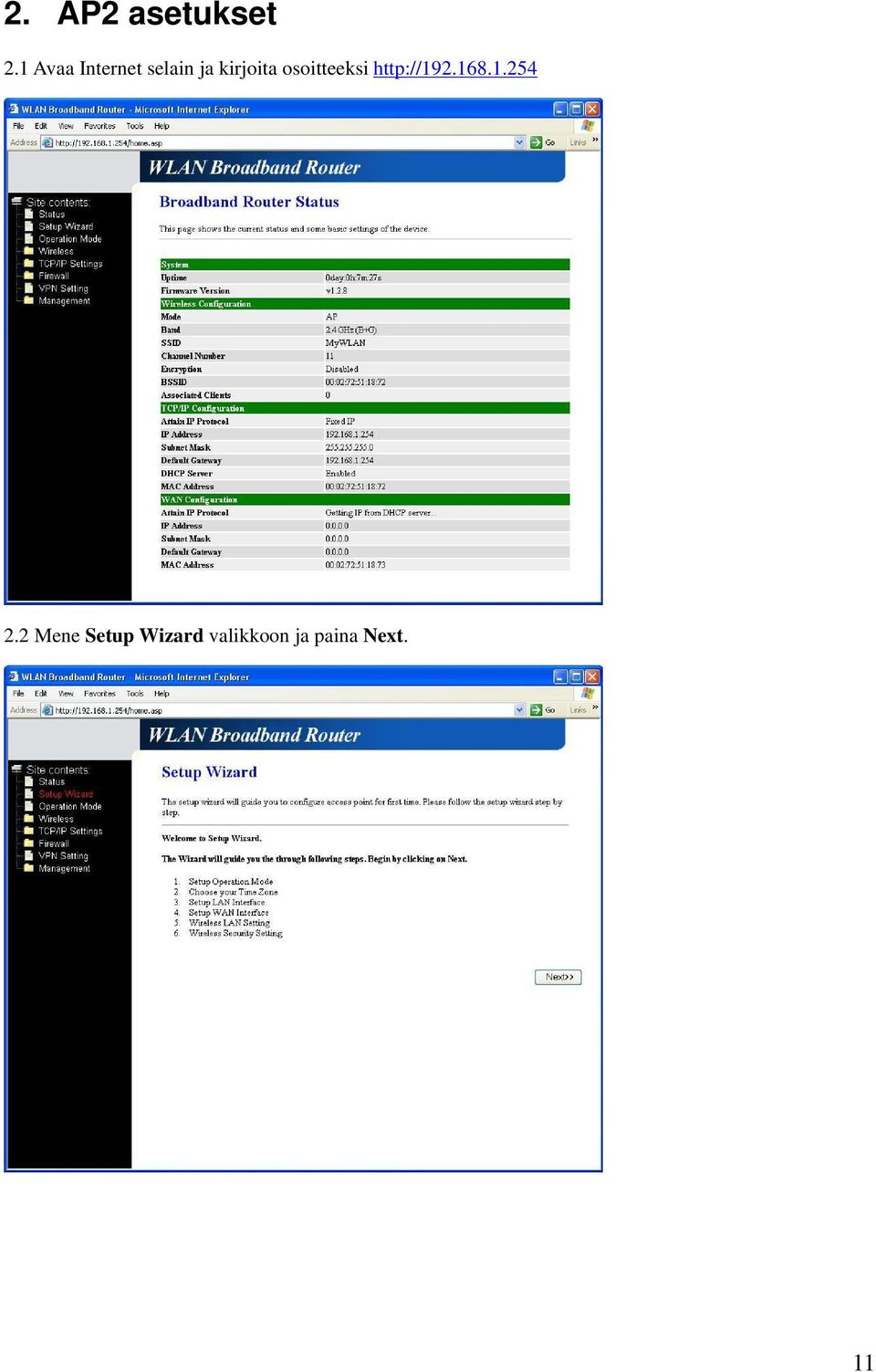This screenshot has width=876, height=1372.
Task: Open Help menu in Router Status window
Action: pyautogui.click(x=162, y=126)
